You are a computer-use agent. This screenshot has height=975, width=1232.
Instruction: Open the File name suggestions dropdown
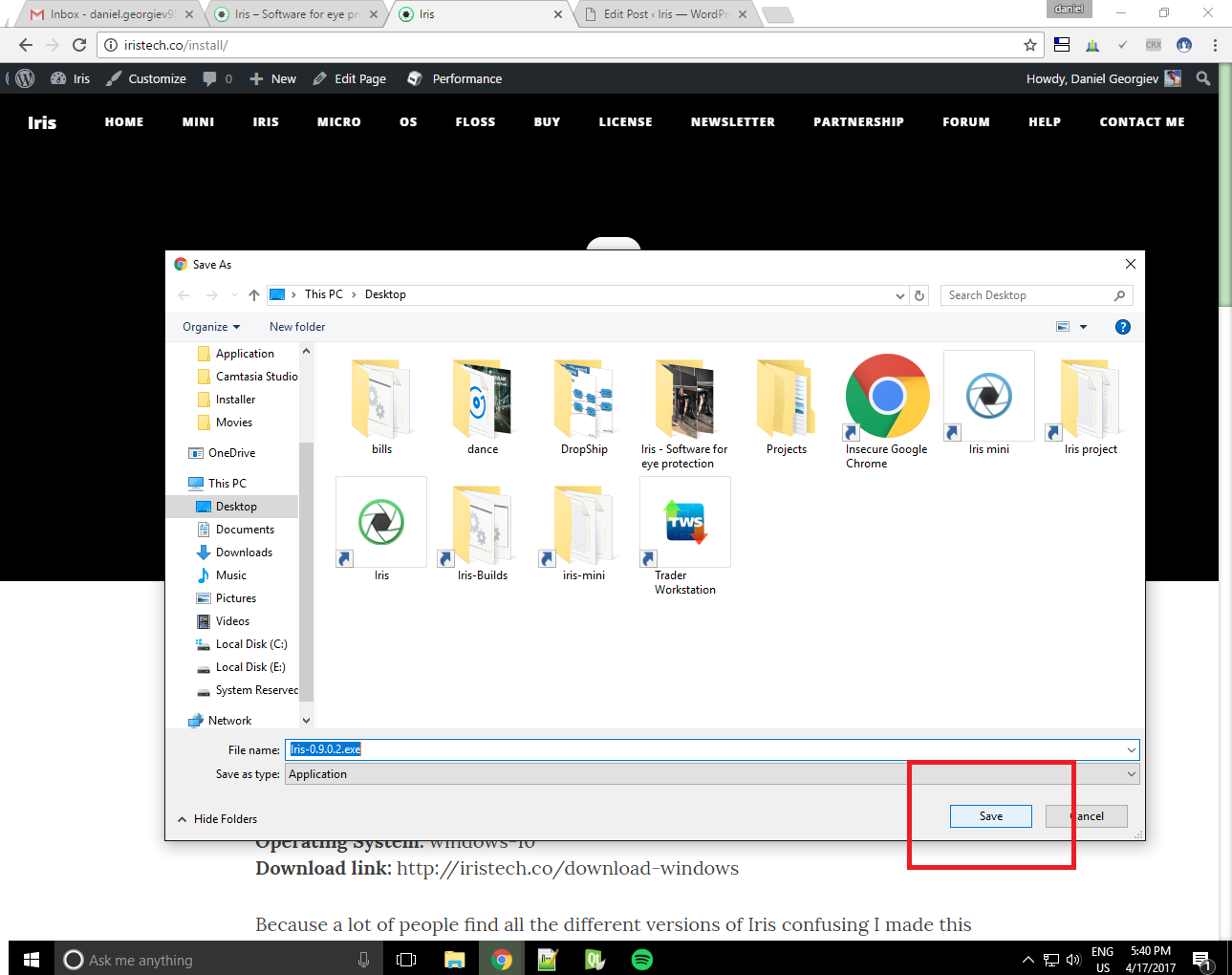point(1131,750)
